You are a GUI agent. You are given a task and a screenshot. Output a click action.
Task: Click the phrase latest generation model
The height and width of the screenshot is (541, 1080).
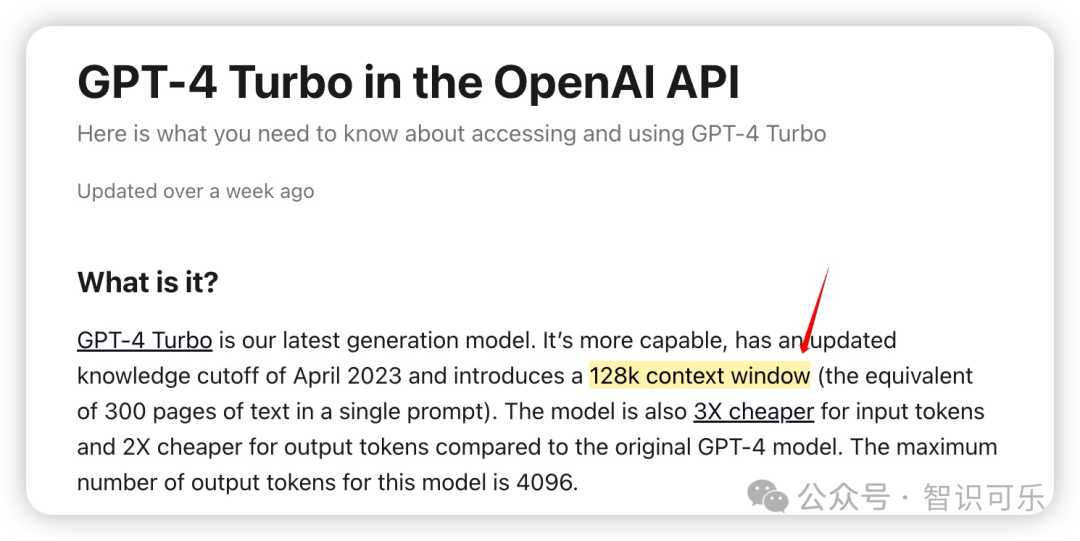(x=388, y=340)
